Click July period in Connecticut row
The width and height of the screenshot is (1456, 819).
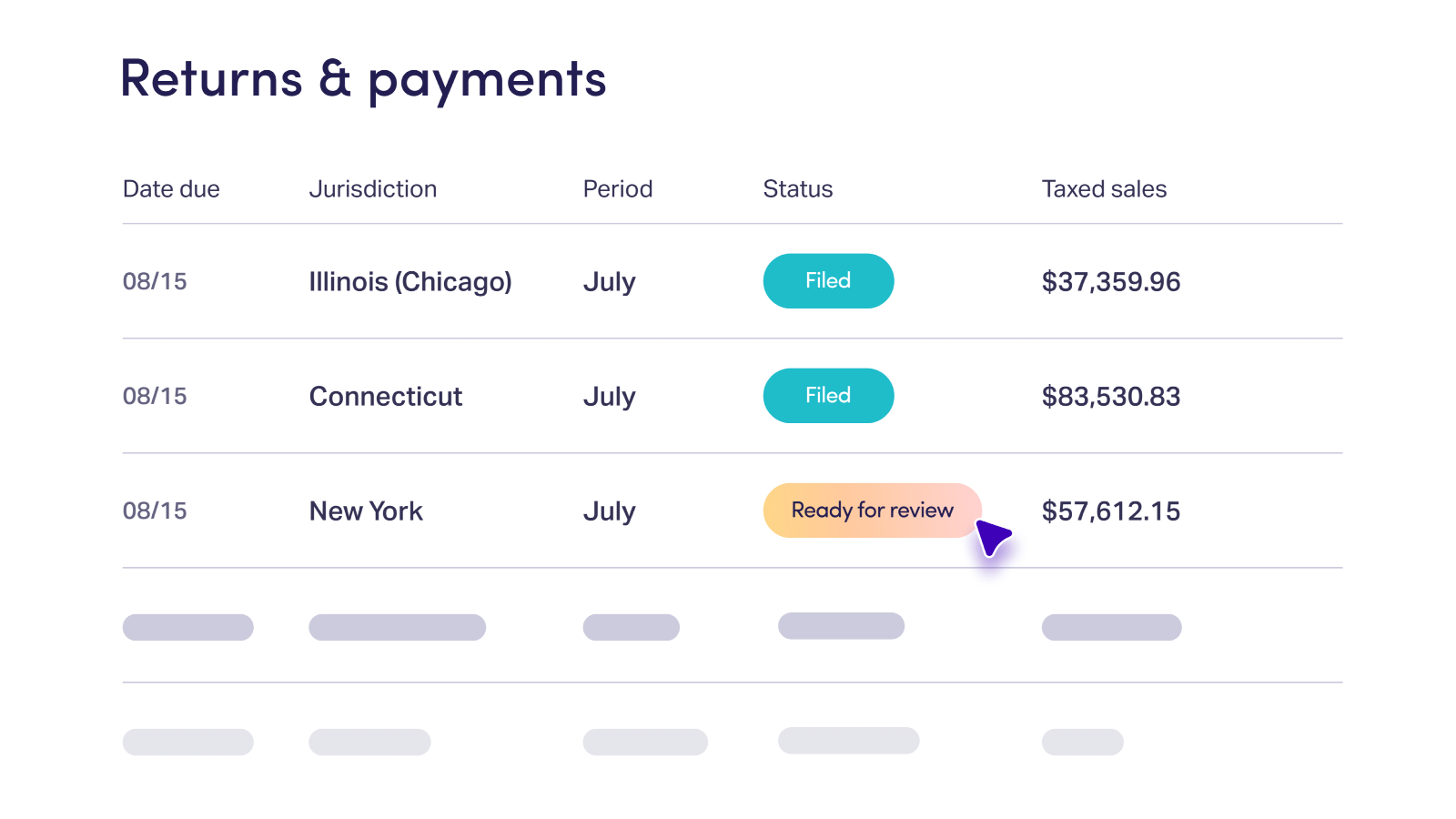tap(609, 397)
